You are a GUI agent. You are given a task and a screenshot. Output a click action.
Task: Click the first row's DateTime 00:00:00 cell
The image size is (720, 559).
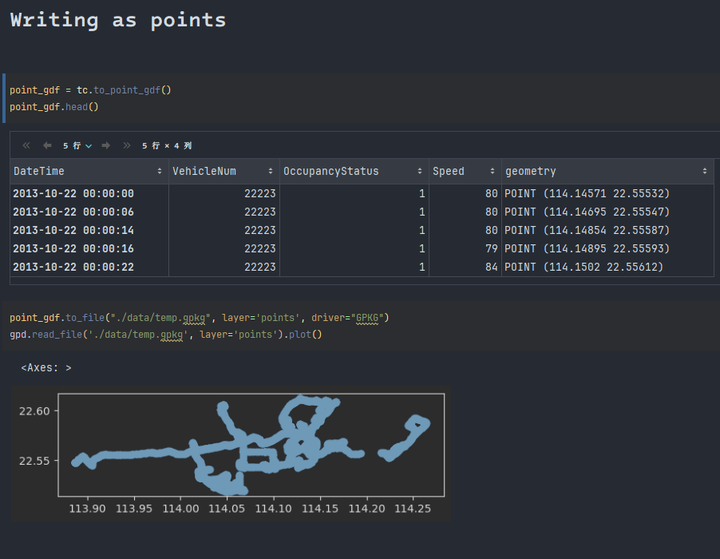click(73, 194)
